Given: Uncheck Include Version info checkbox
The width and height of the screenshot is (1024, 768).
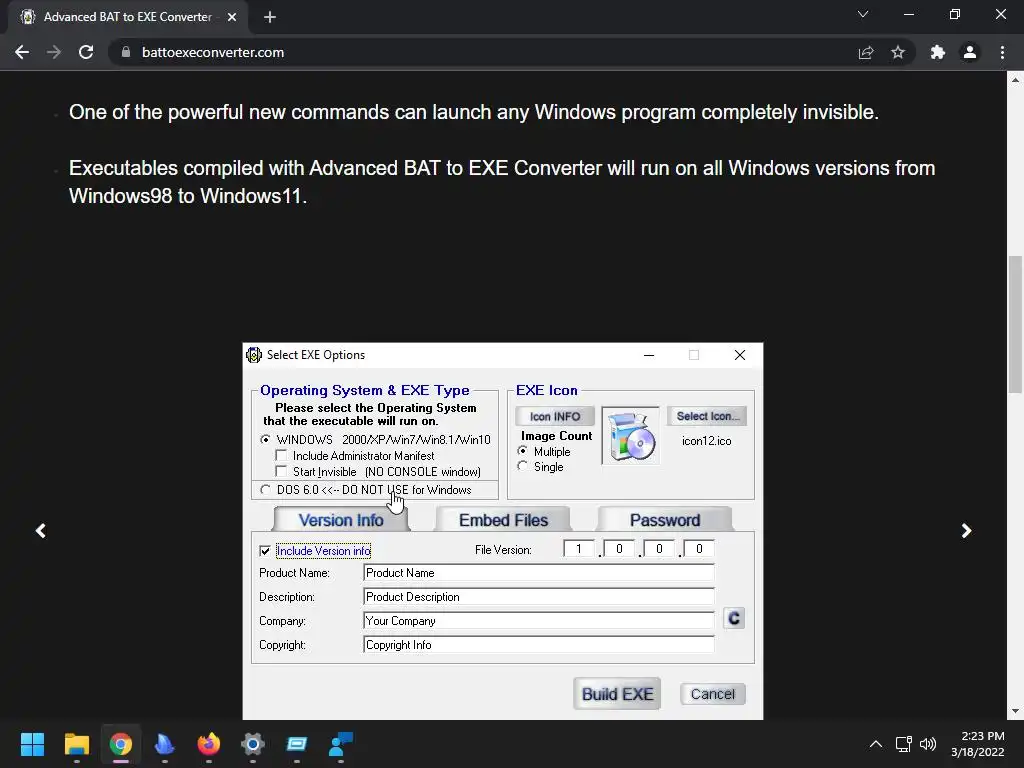Looking at the screenshot, I should (265, 551).
